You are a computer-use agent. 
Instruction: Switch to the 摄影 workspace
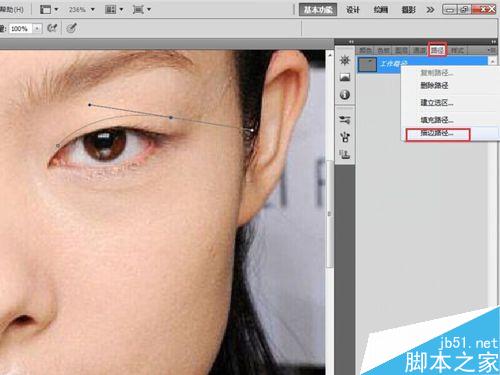408,10
